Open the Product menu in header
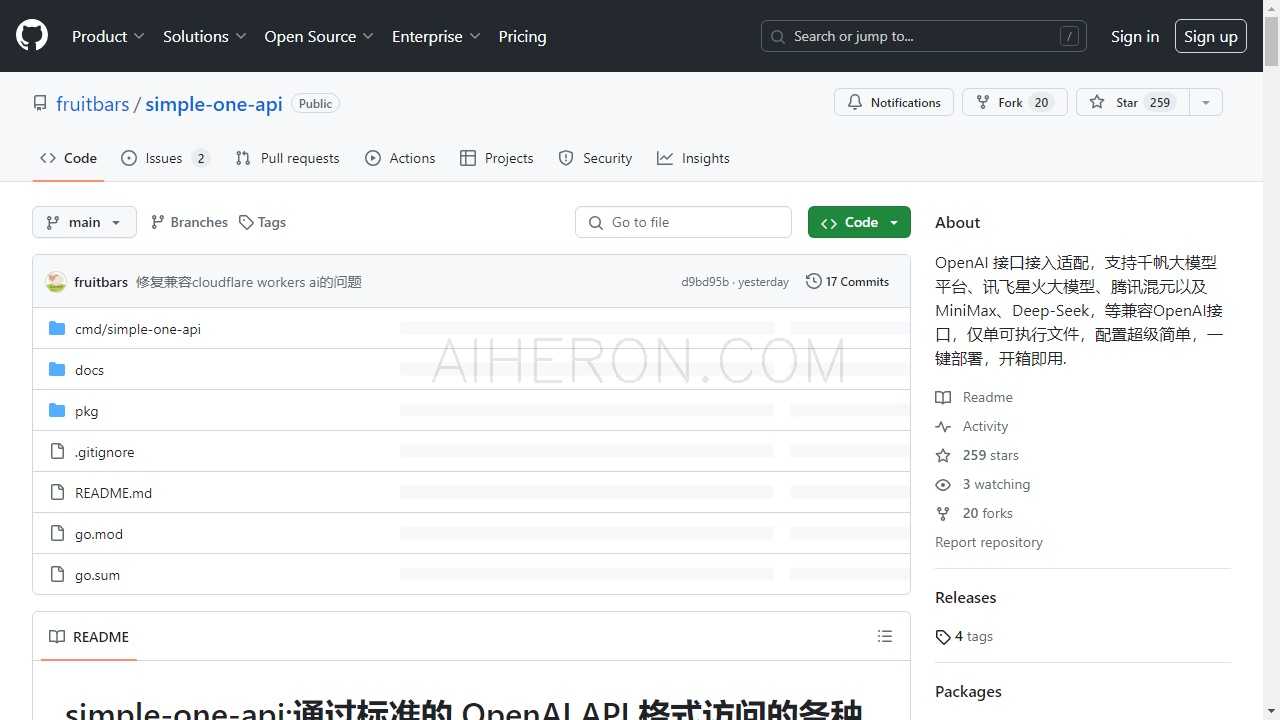The image size is (1280, 720). coord(108,36)
